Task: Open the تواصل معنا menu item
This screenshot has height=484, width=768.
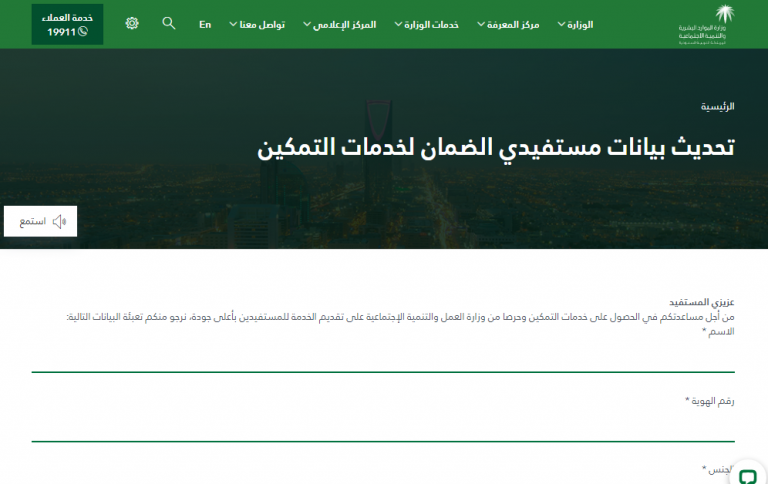Action: (262, 24)
